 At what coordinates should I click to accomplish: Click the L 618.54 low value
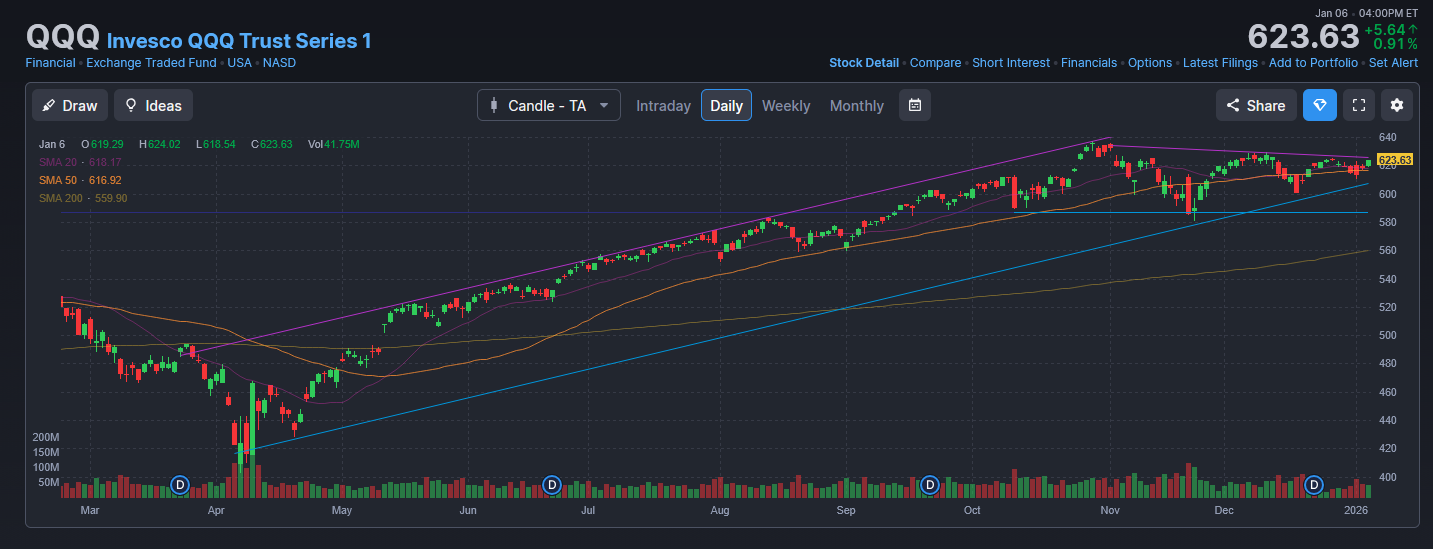pos(216,144)
